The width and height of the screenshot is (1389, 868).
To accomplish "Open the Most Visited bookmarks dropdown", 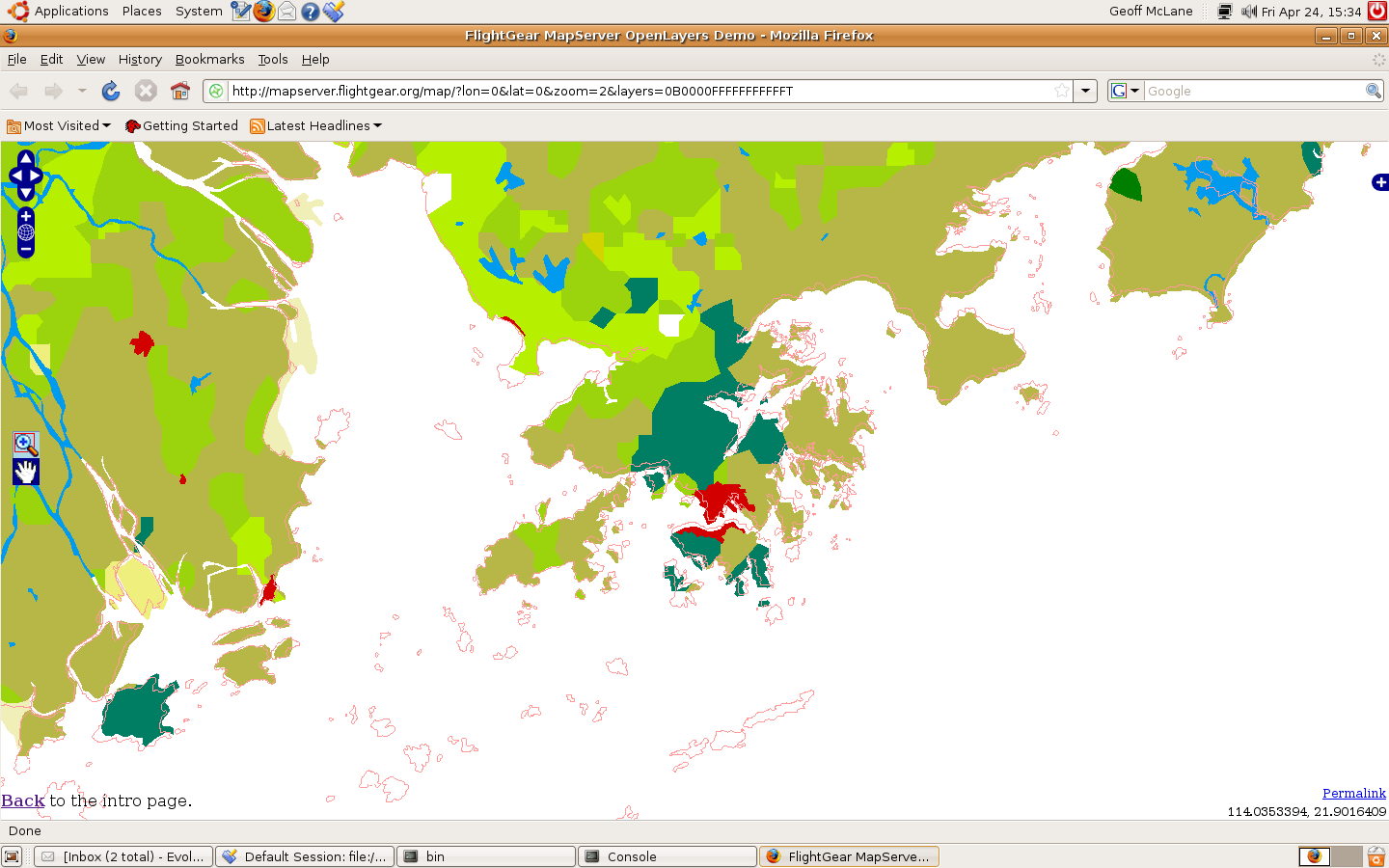I will 60,125.
